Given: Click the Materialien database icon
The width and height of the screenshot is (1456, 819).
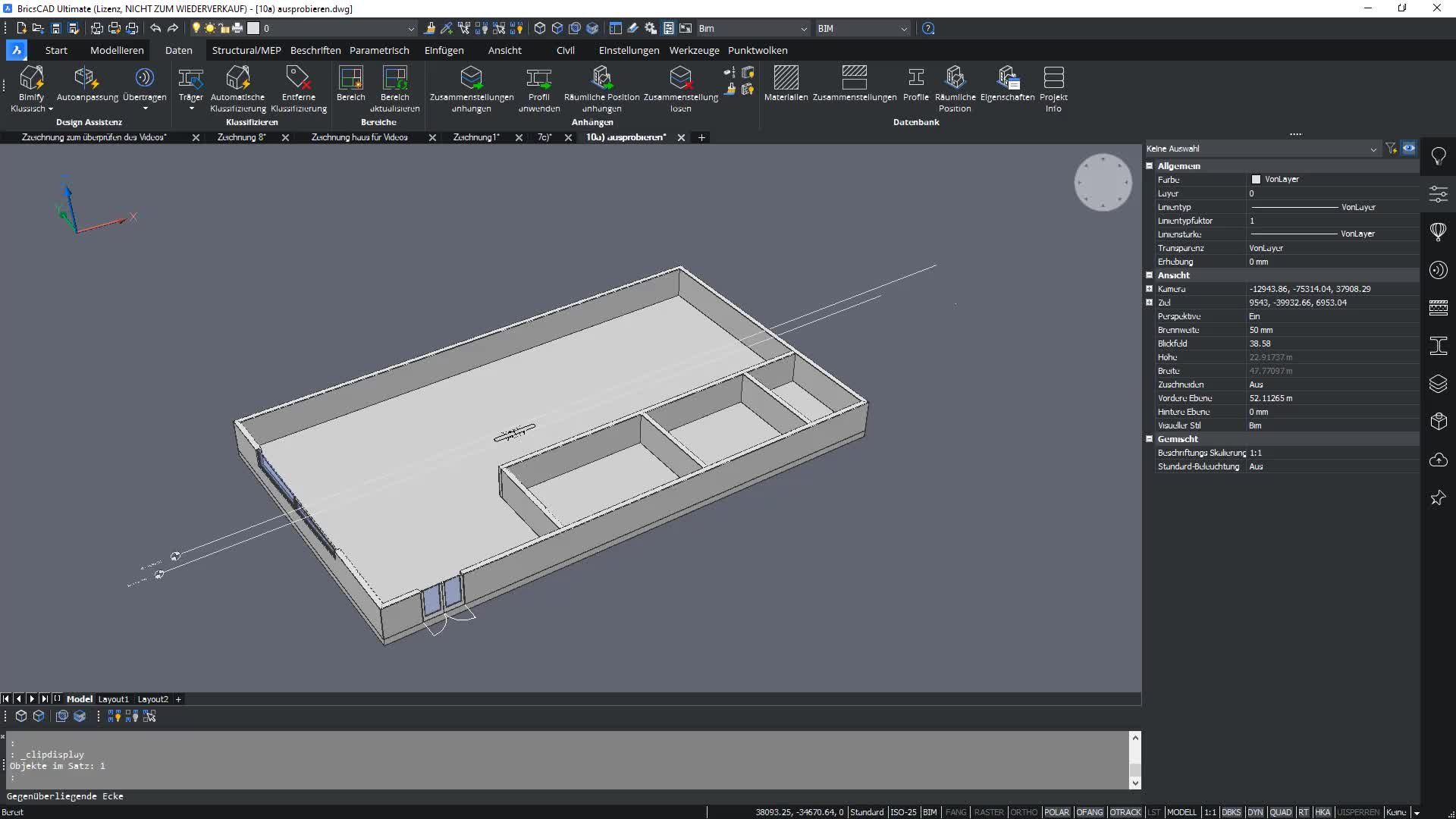Looking at the screenshot, I should [786, 79].
